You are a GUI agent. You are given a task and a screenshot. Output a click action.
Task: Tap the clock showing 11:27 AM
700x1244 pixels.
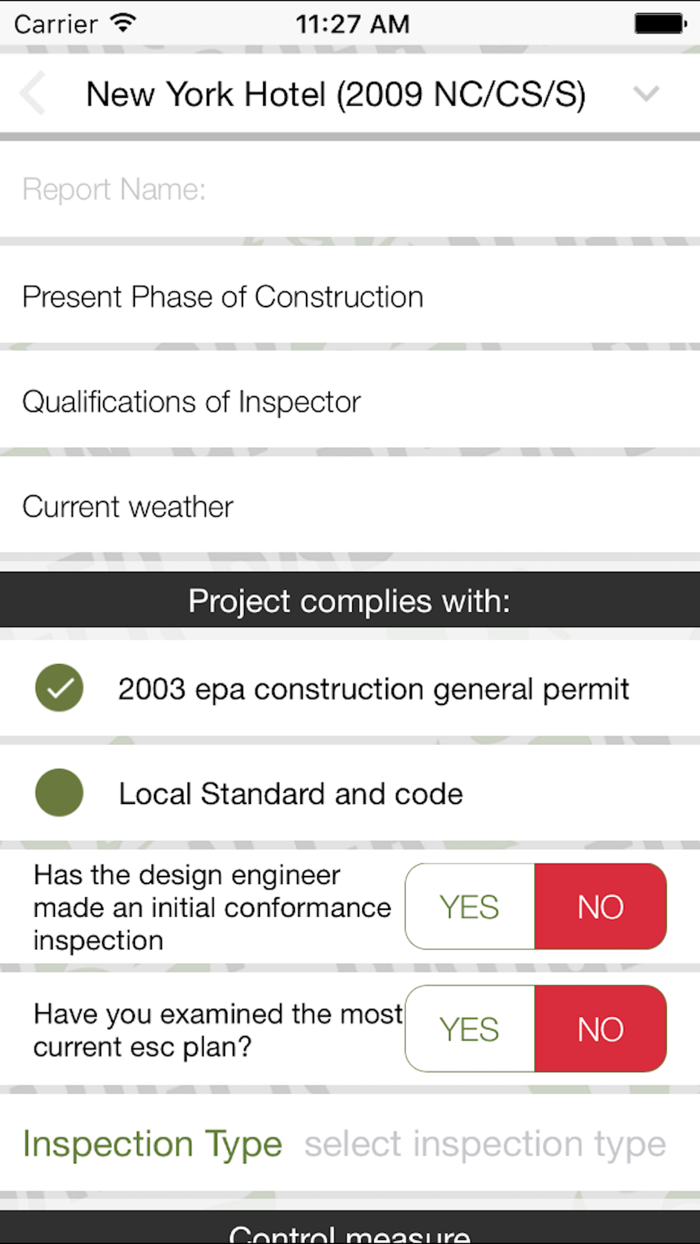[x=352, y=23]
